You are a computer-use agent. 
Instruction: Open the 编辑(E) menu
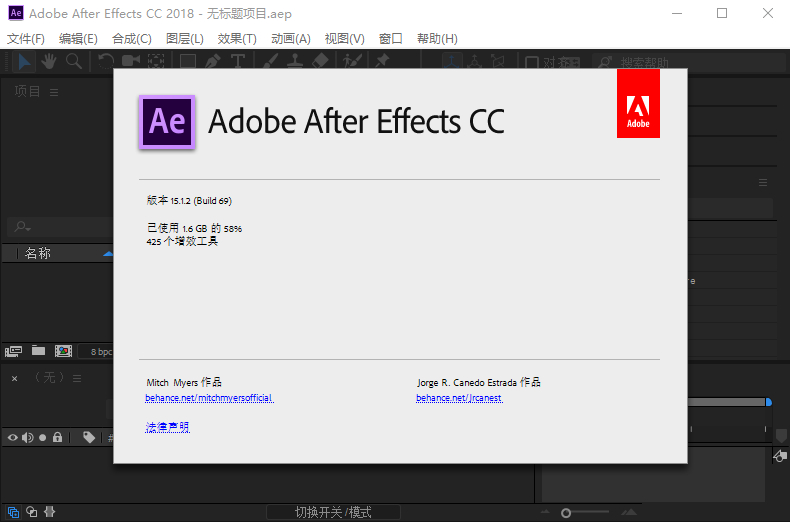[78, 39]
